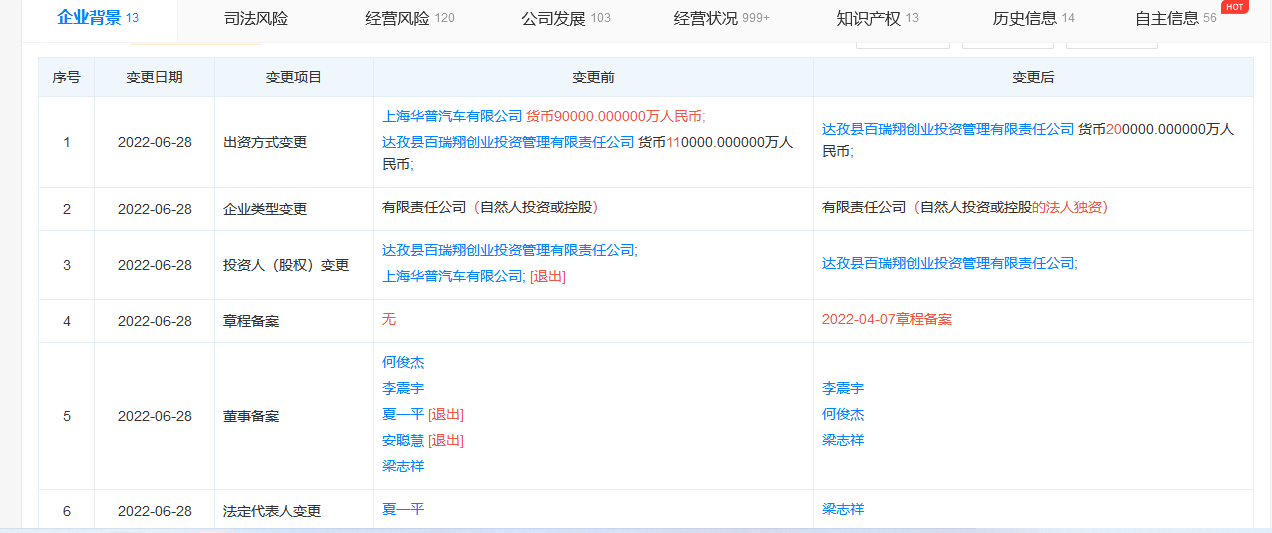Click the red 无 in the 章程备案 row
Screen dimensions: 1272x533
click(389, 319)
